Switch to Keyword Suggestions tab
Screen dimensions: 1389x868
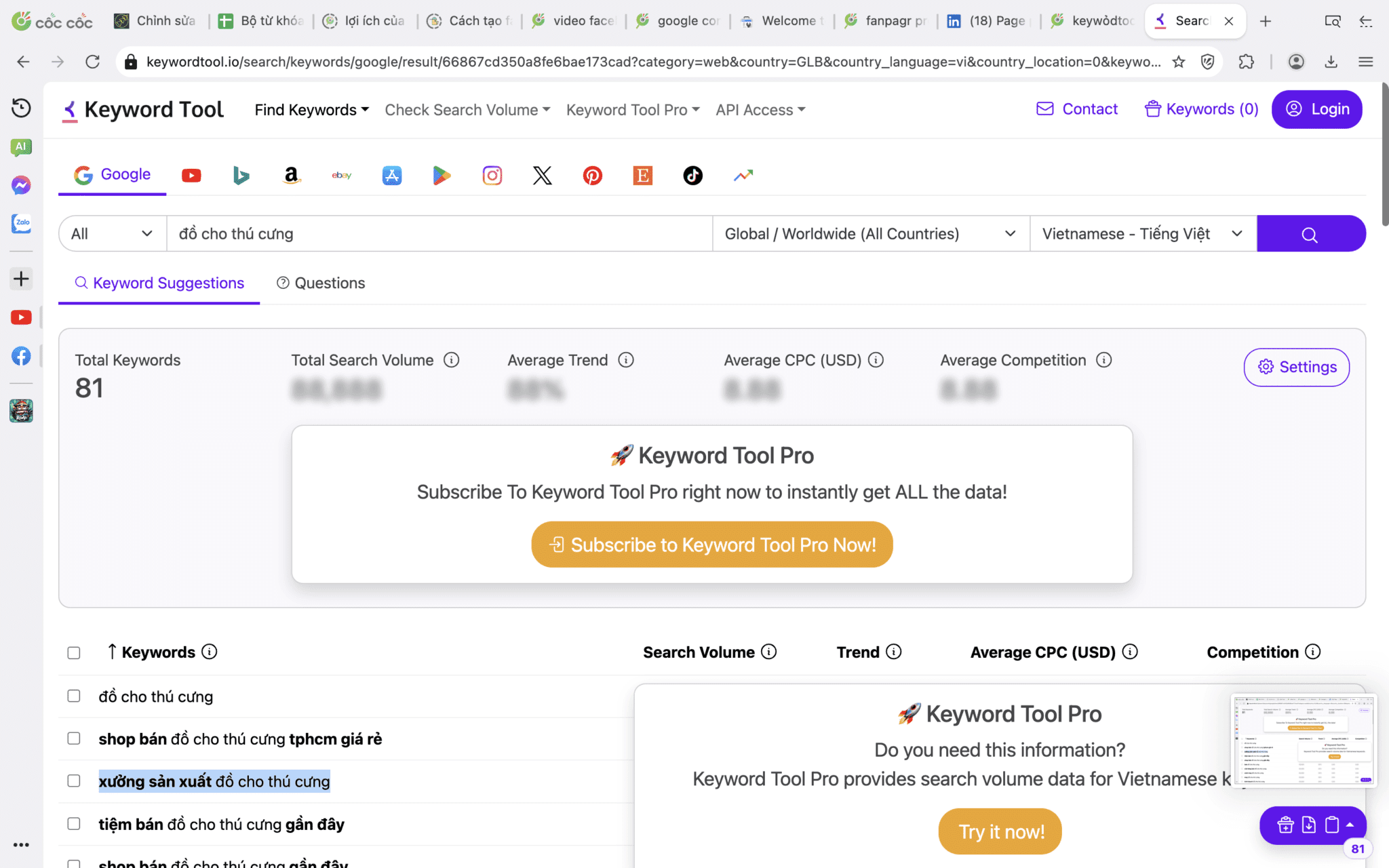[x=159, y=283]
